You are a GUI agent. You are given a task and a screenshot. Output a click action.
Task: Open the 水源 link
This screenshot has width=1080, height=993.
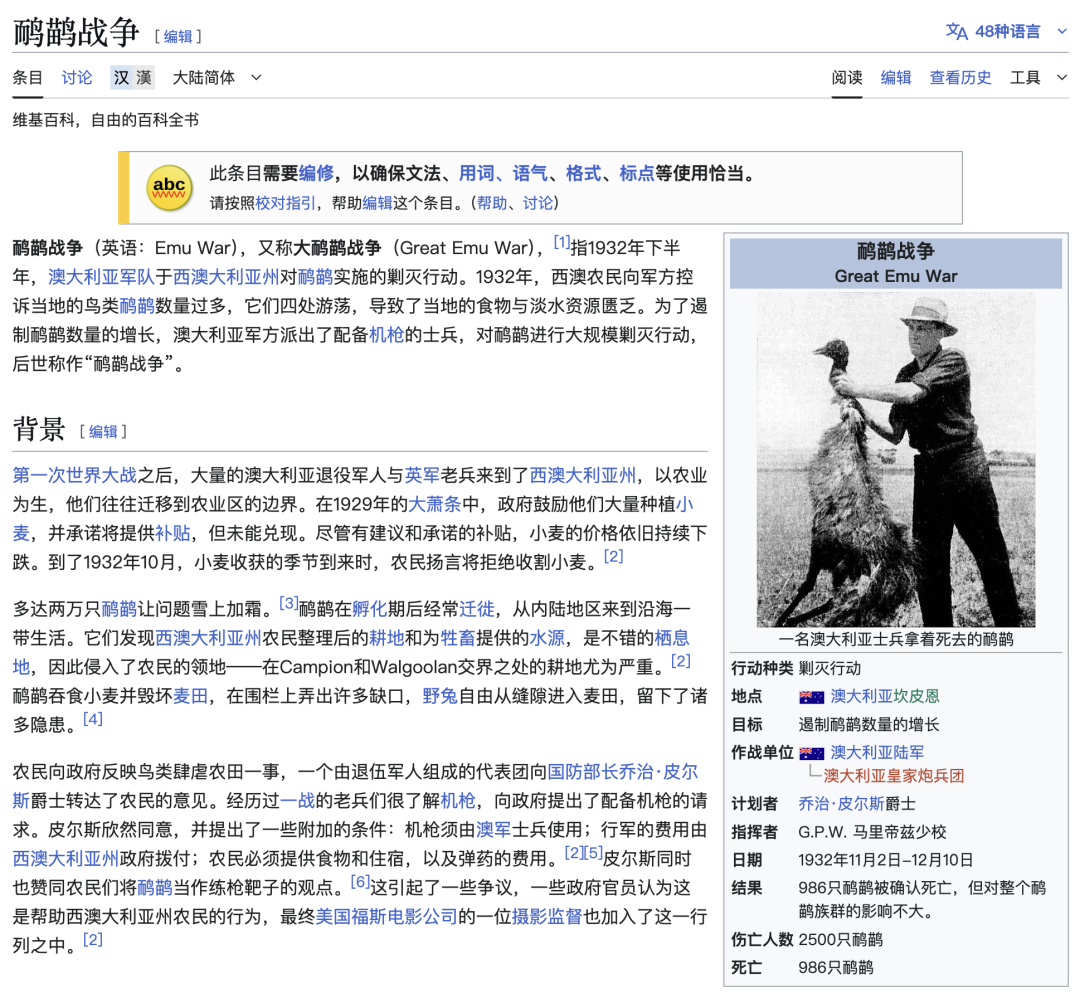547,638
